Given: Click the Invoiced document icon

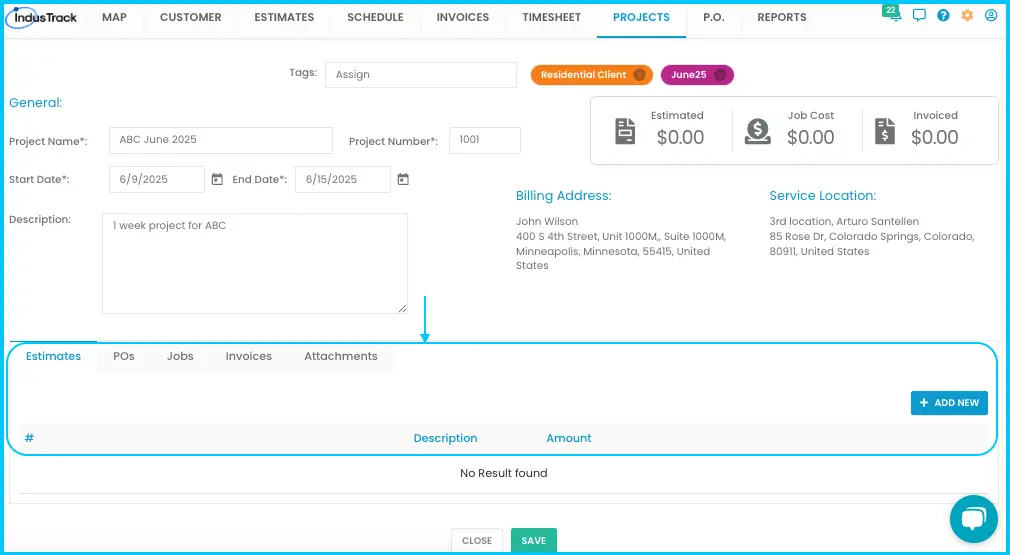Looking at the screenshot, I should pos(885,131).
